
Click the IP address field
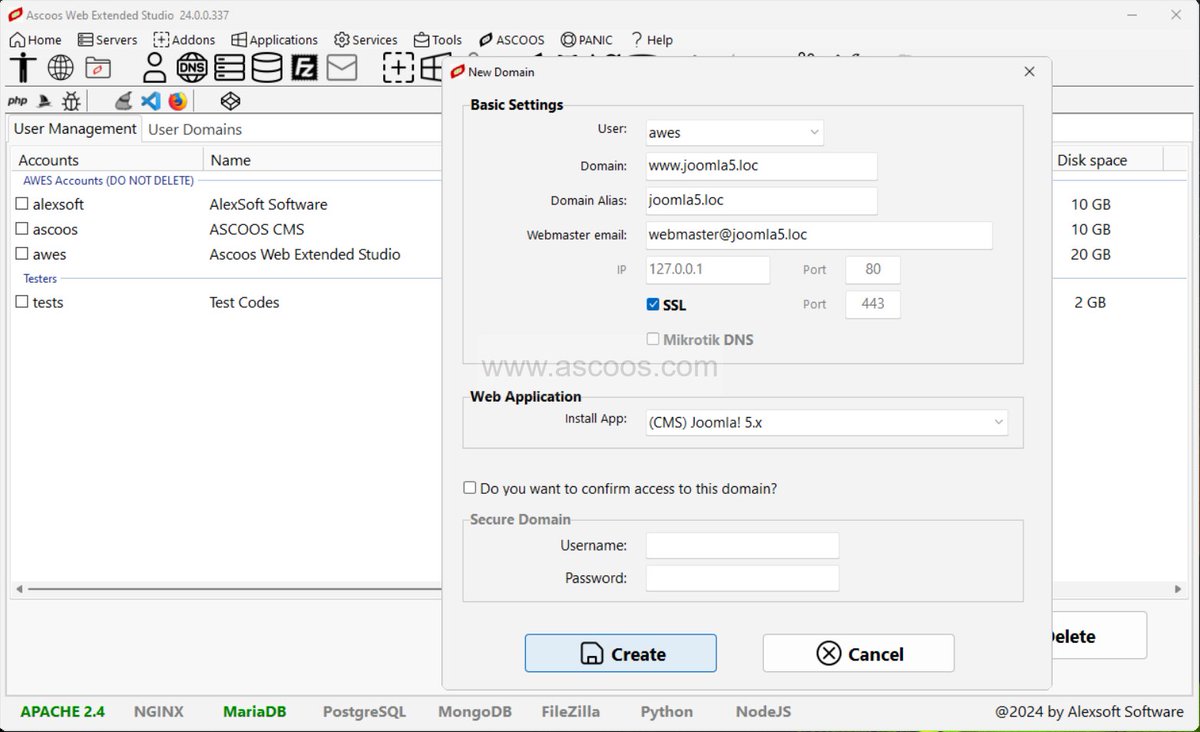708,270
